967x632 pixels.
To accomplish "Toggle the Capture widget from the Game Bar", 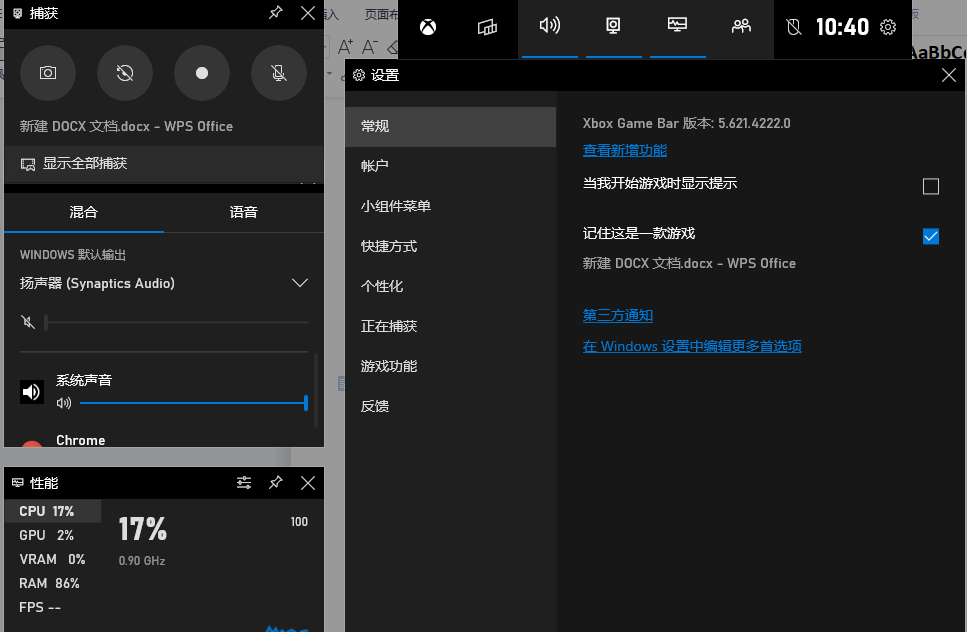I will coord(613,26).
